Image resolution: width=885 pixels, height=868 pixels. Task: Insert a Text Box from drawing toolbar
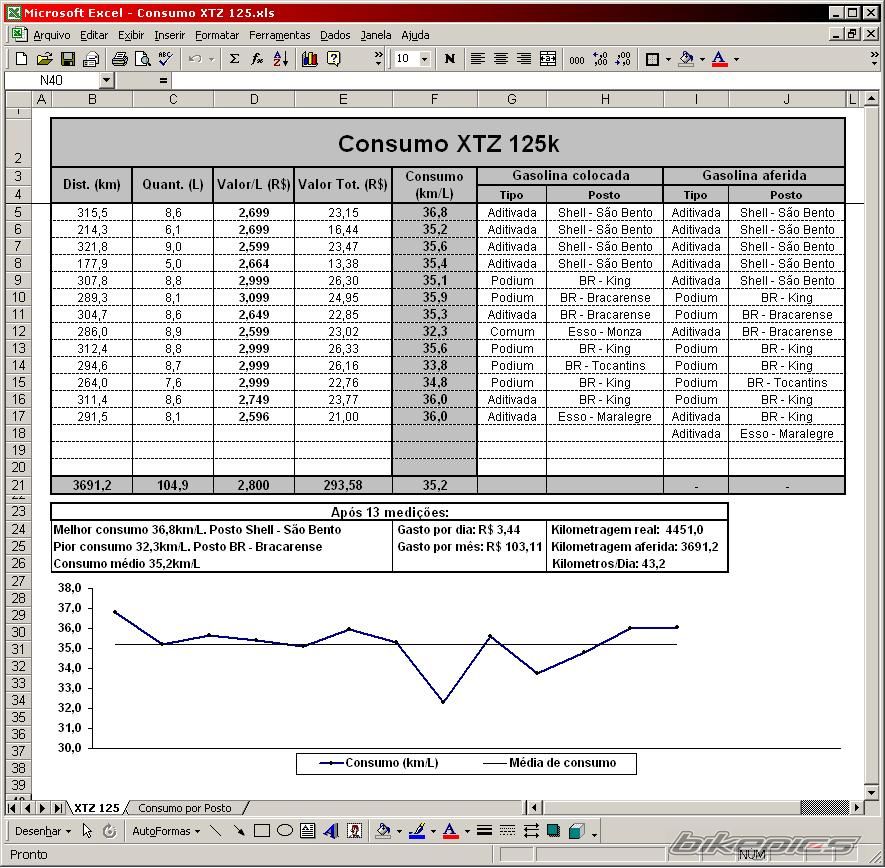point(308,831)
